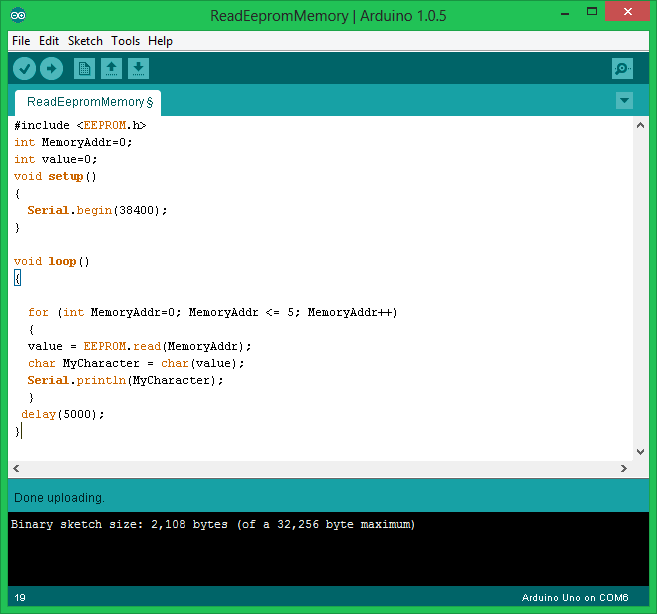Click the horizontal scroll right arrow
Image resolution: width=657 pixels, height=614 pixels.
[624, 468]
